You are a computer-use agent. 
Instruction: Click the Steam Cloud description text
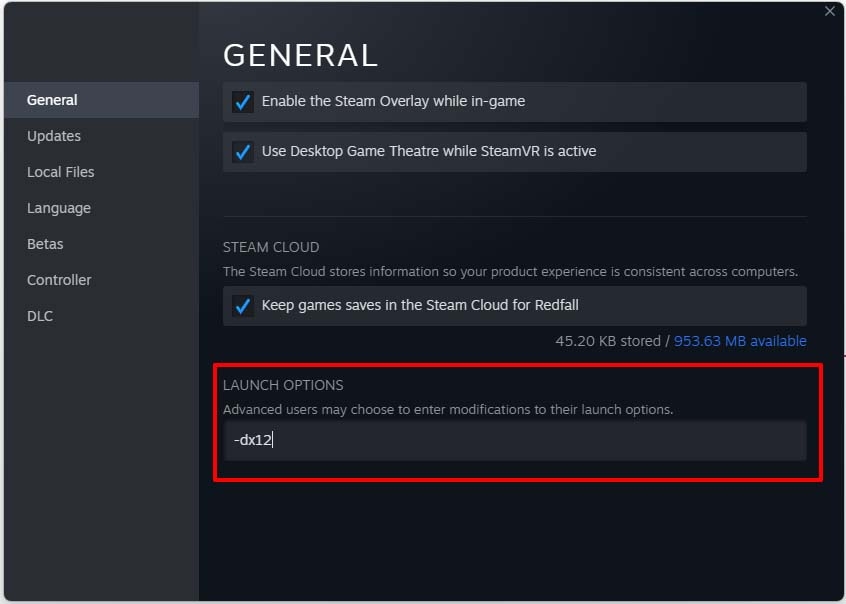pos(510,271)
